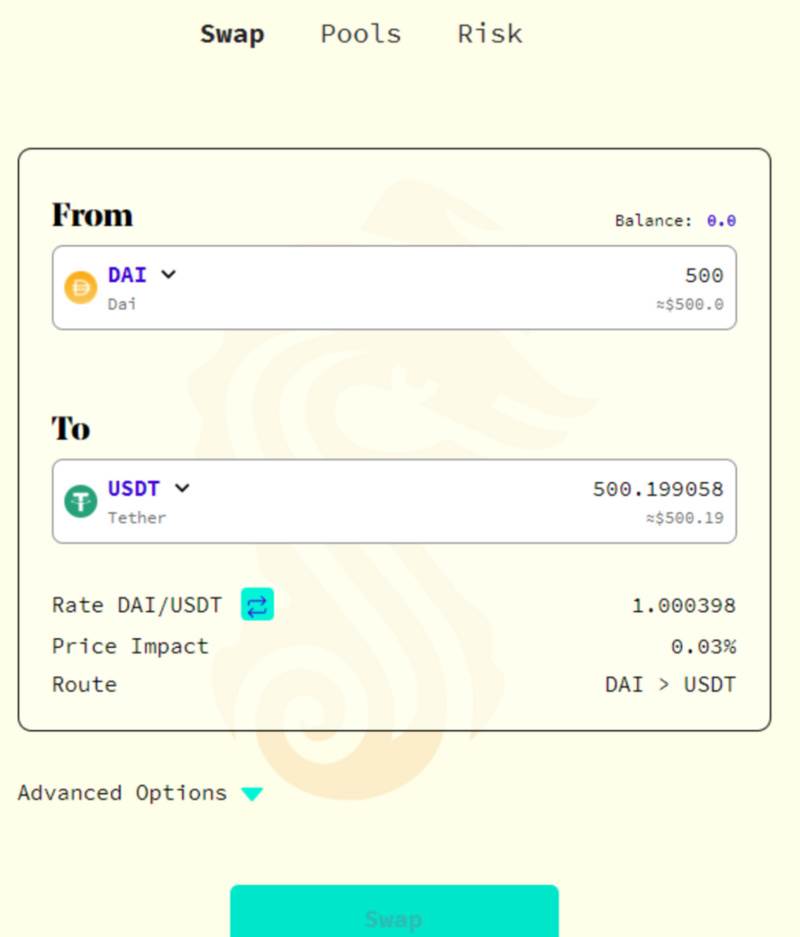
Task: Click the teal Swap button
Action: point(394,911)
